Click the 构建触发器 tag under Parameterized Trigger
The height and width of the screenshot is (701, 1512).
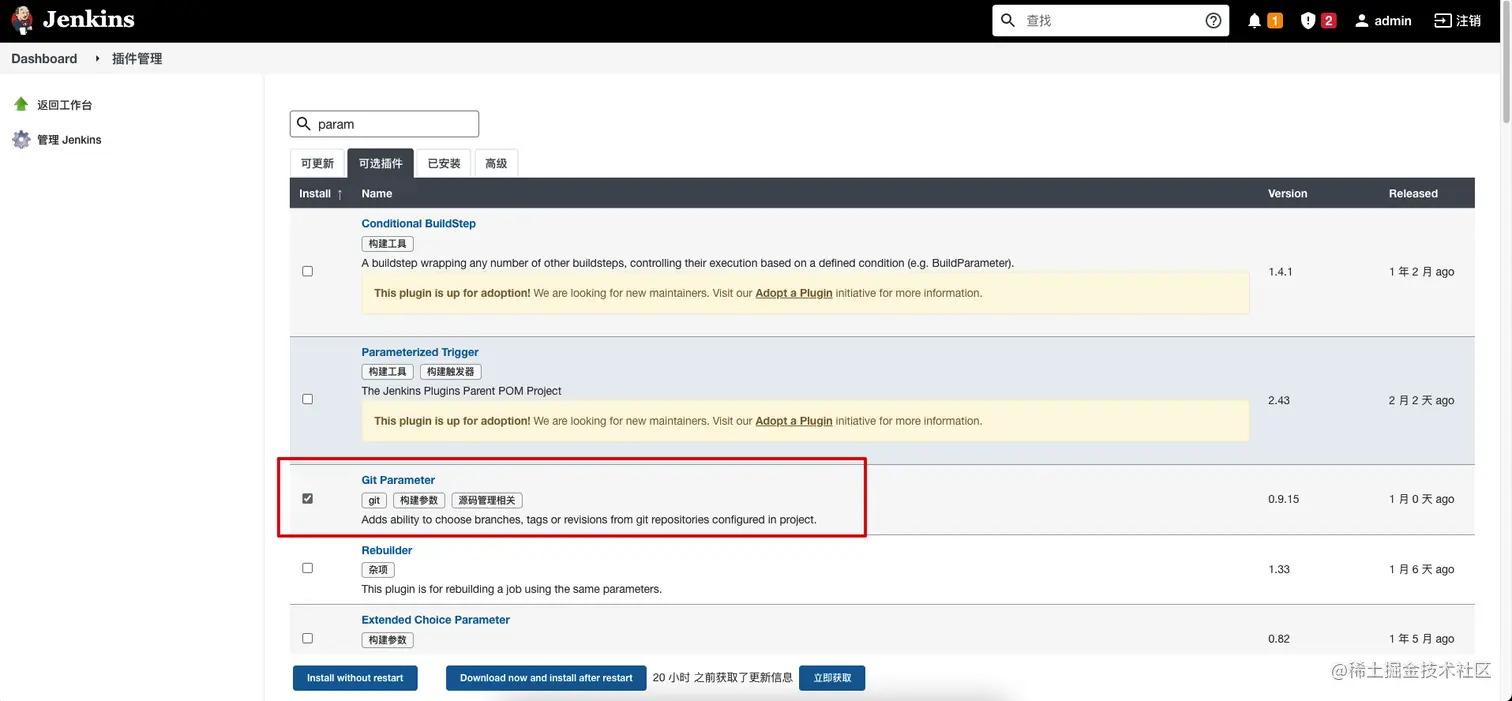(450, 372)
